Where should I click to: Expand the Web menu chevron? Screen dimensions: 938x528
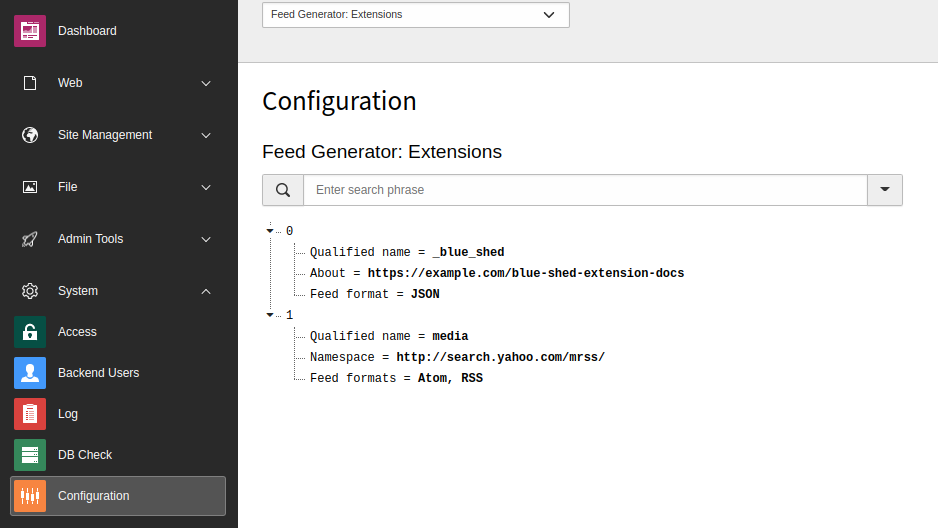click(x=206, y=83)
